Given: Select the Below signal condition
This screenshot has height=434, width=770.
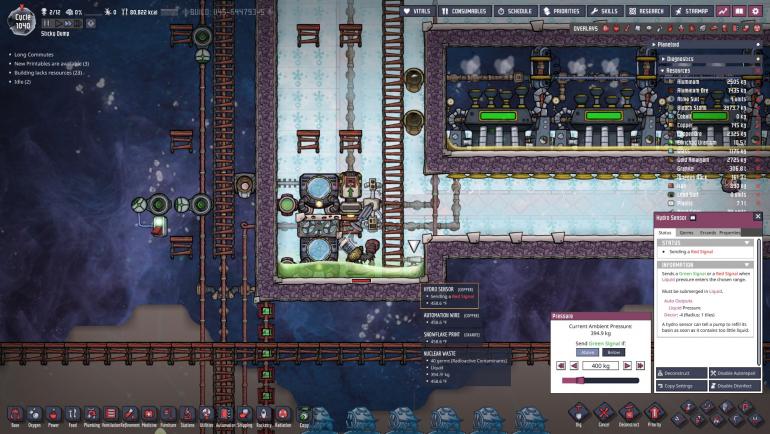Looking at the screenshot, I should point(614,352).
